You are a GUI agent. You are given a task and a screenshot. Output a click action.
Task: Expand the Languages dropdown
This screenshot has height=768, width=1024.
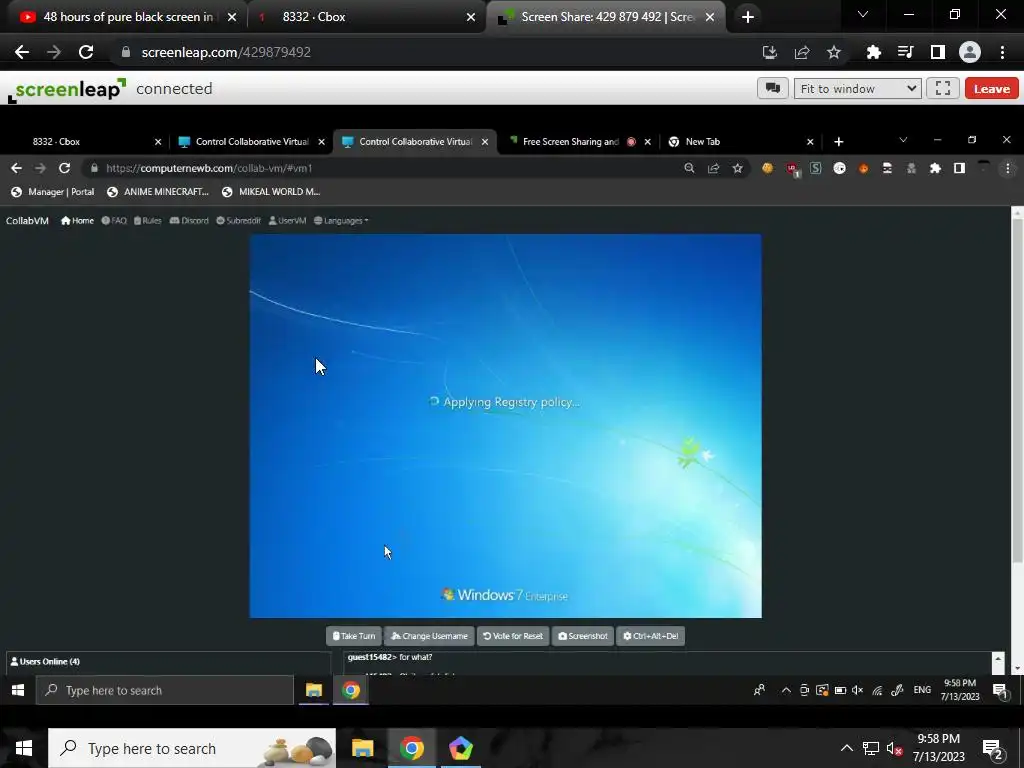341,221
